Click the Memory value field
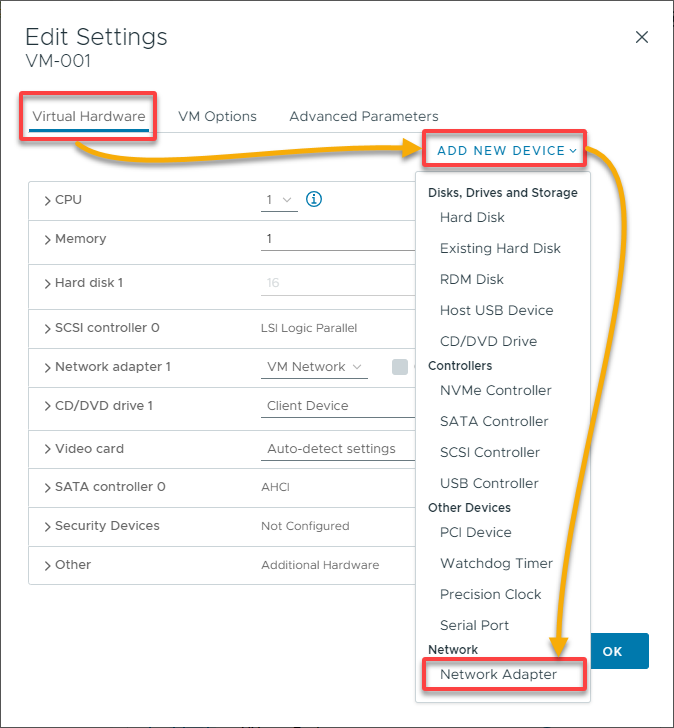This screenshot has height=728, width=674. 338,239
